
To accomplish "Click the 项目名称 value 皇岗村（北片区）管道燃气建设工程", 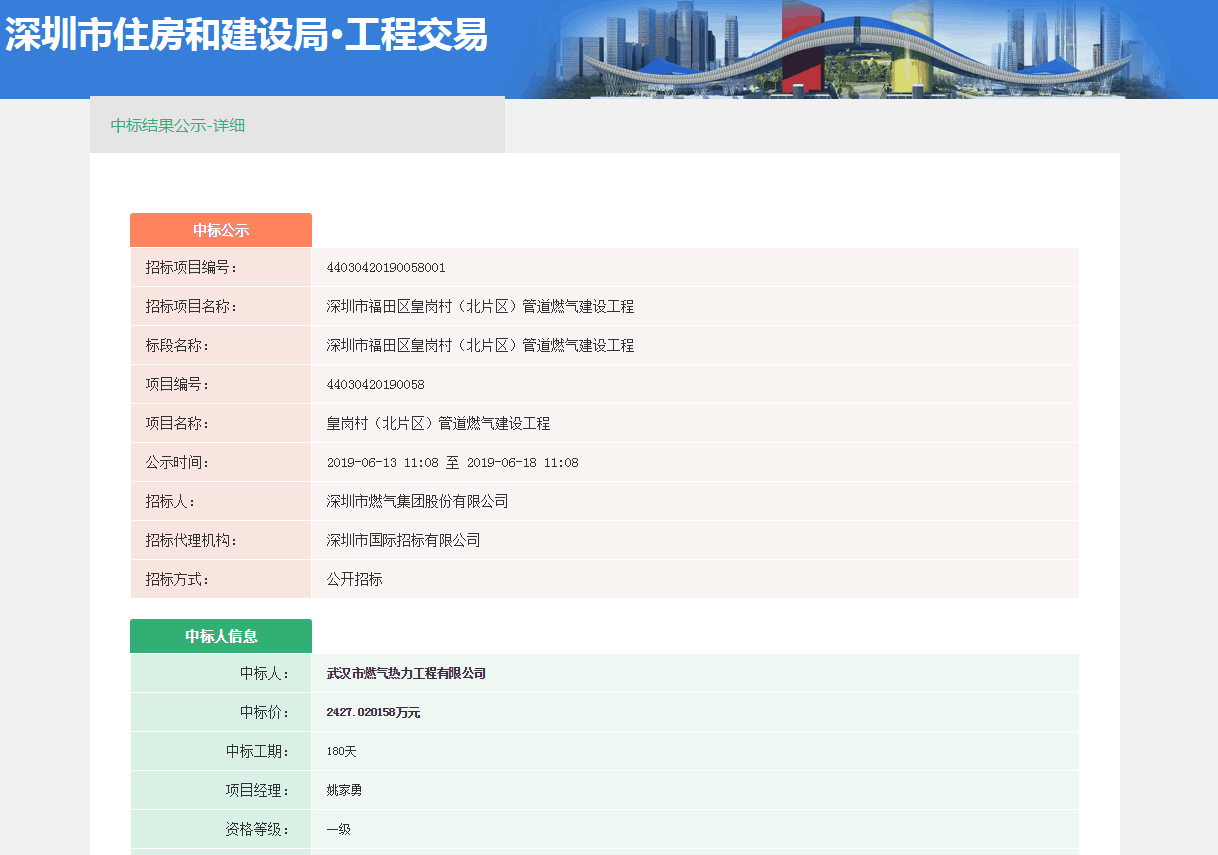I will (438, 424).
